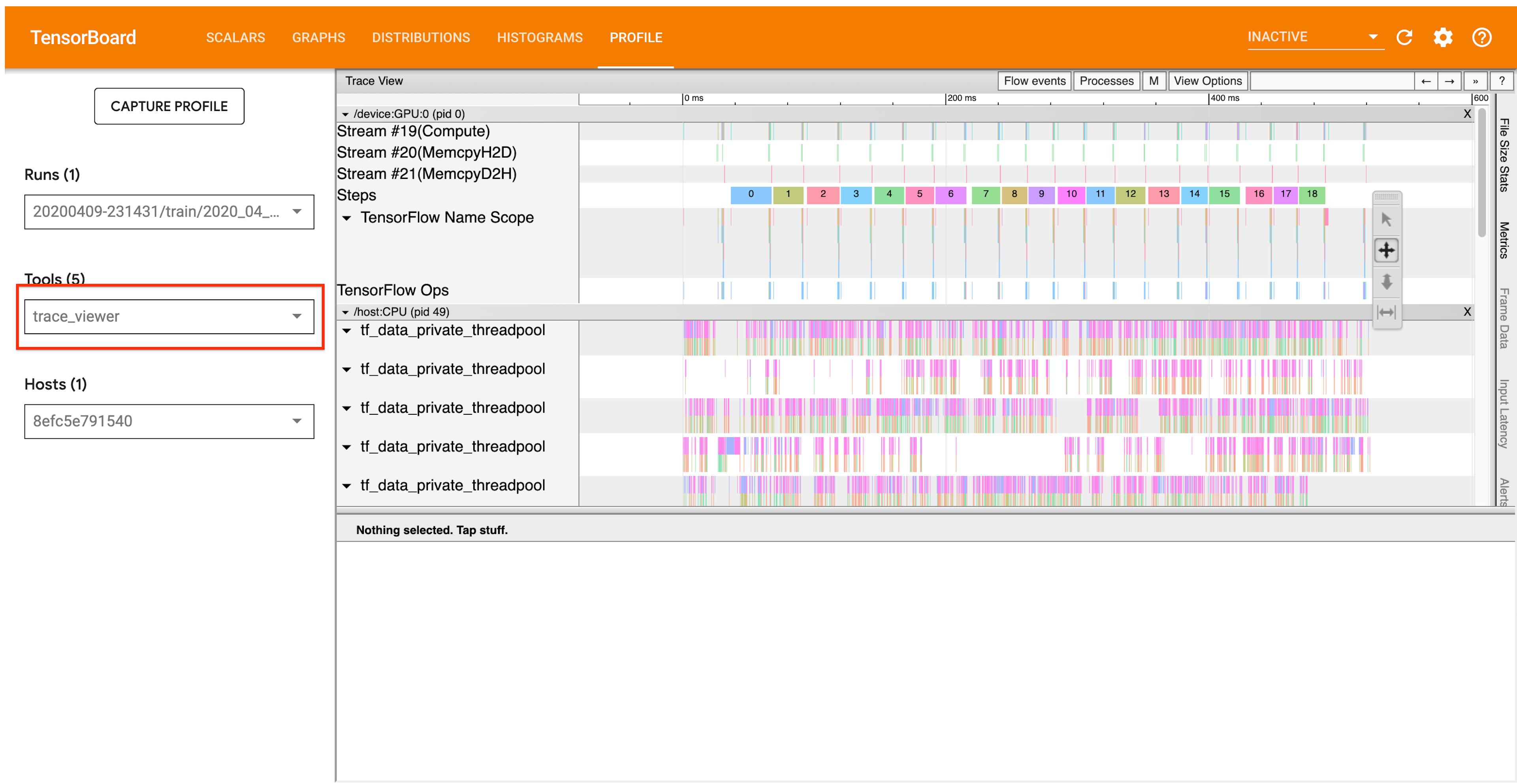Click the refresh icon in the top bar

click(x=1404, y=37)
